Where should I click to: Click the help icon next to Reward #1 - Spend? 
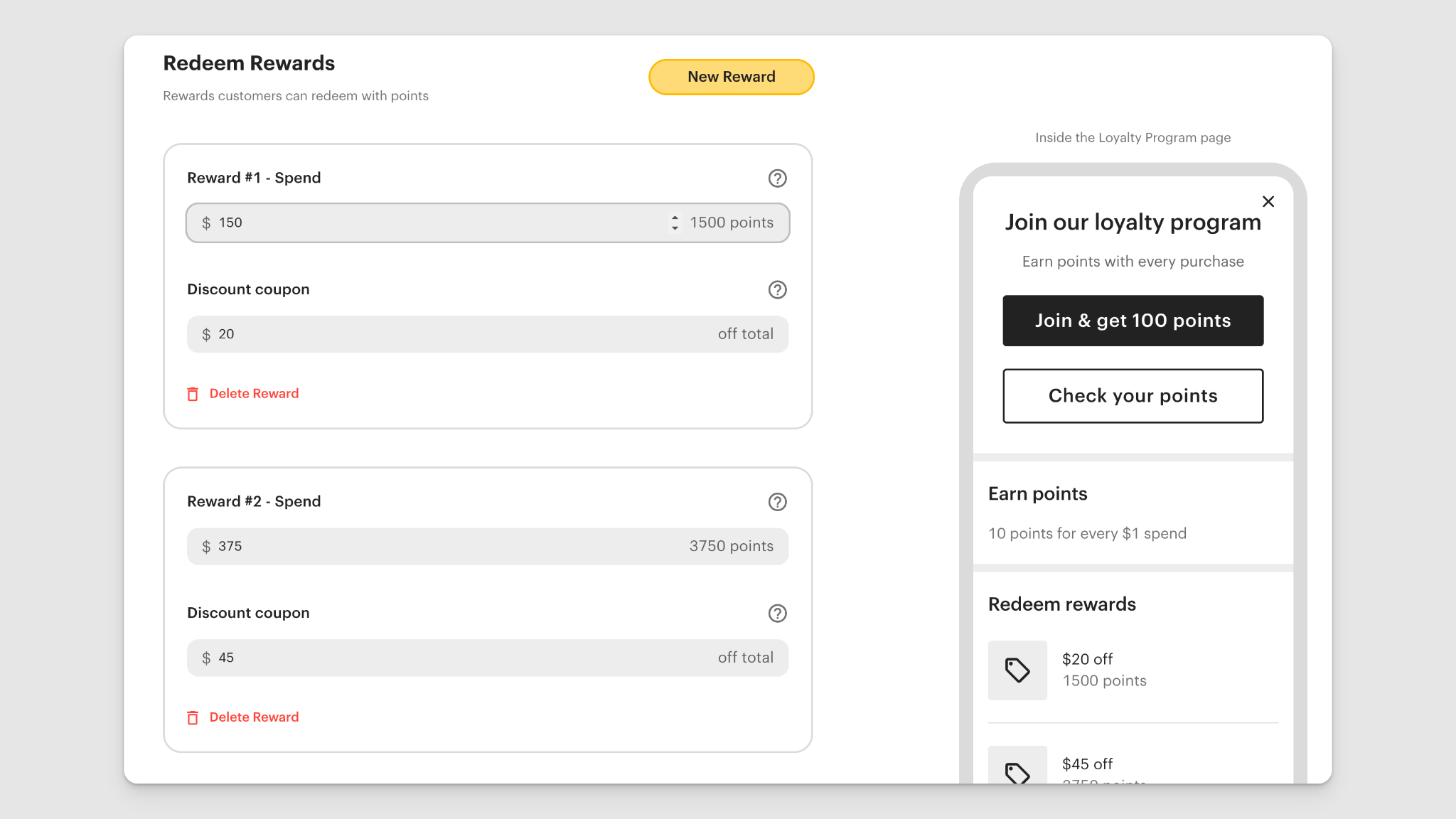tap(777, 178)
